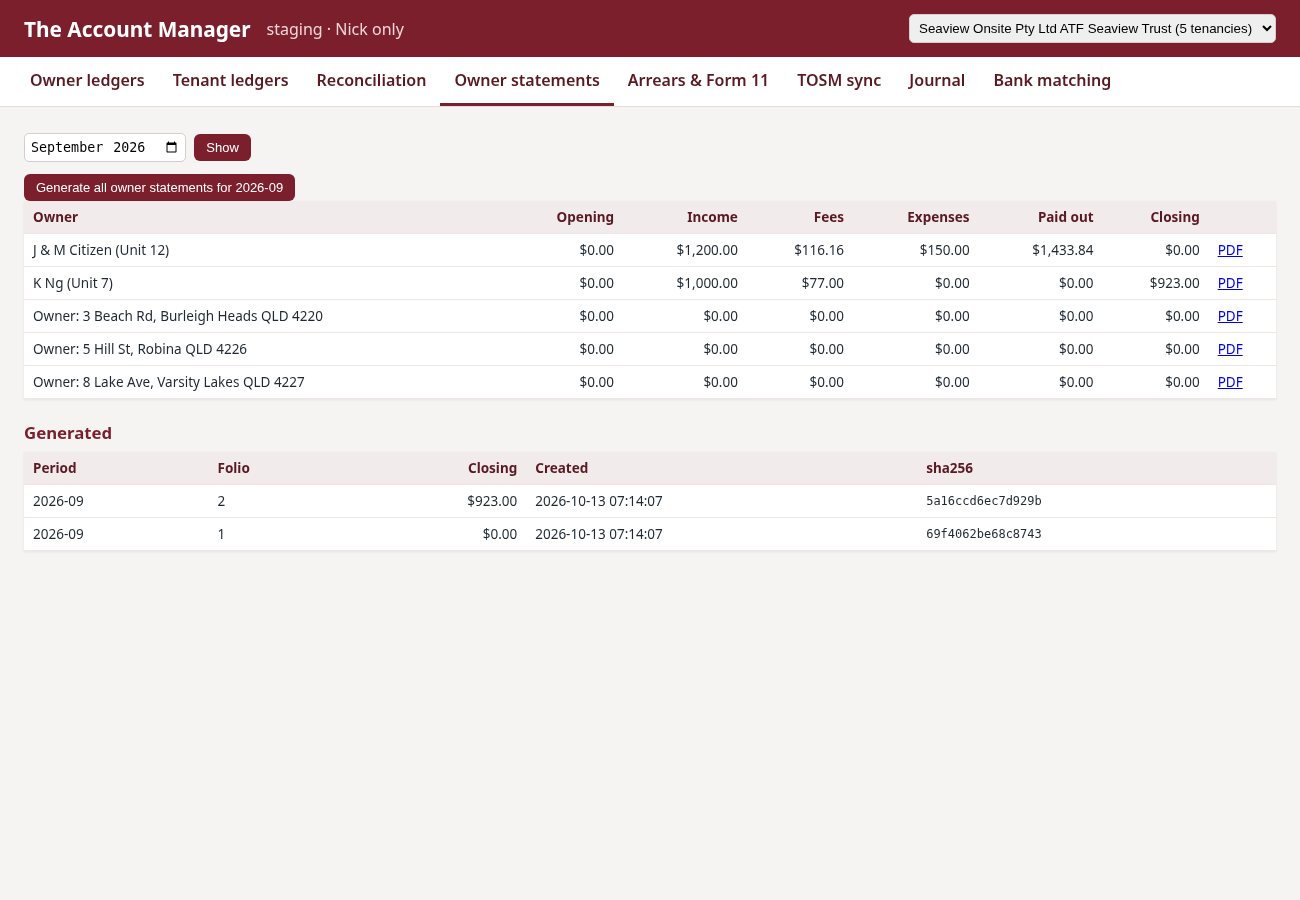
Task: Click the sha256 value 69f4062be68c8743
Action: (984, 534)
